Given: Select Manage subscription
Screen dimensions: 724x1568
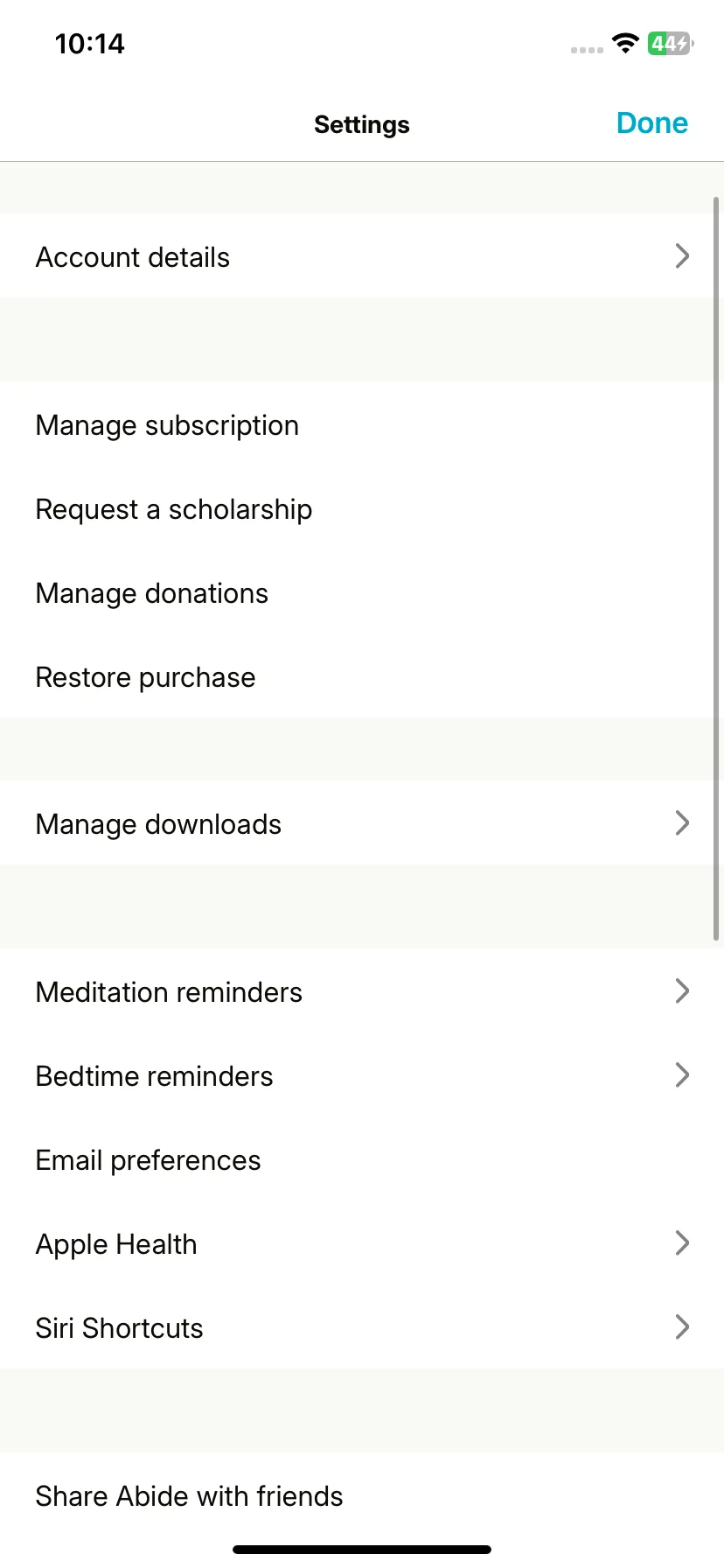Looking at the screenshot, I should pyautogui.click(x=362, y=425).
